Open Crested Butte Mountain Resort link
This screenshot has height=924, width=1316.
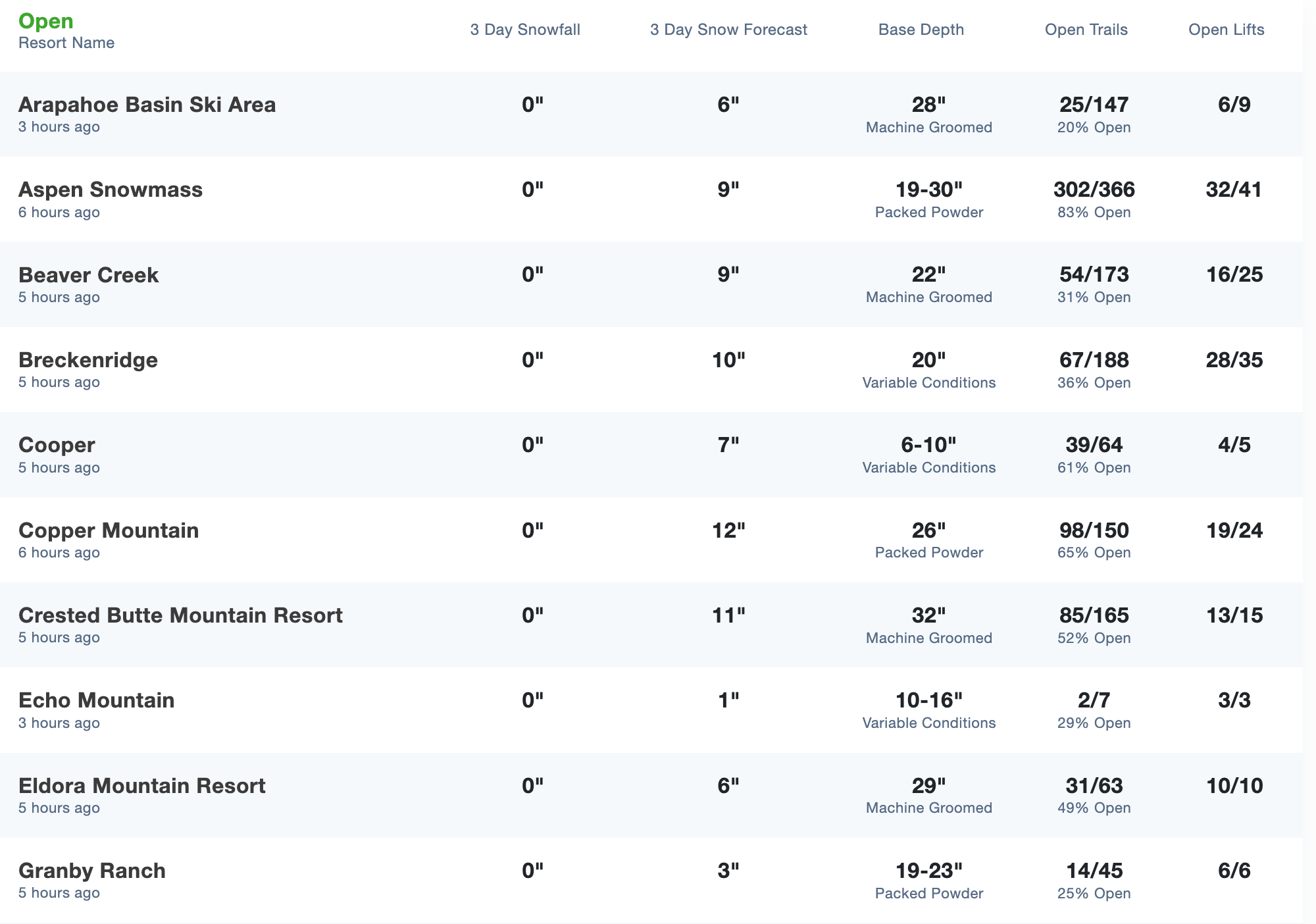point(180,615)
